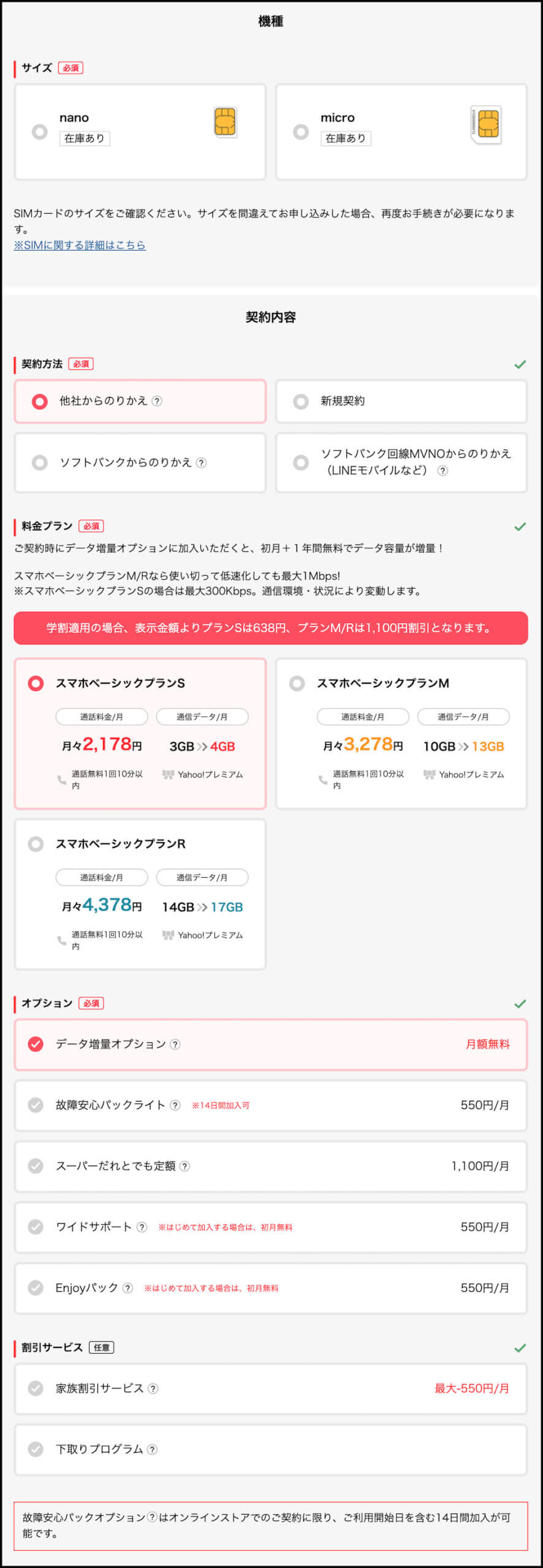Click help icon beside ソフトバンクからのりかえ
Viewport: 543px width, 1568px height.
tap(201, 462)
